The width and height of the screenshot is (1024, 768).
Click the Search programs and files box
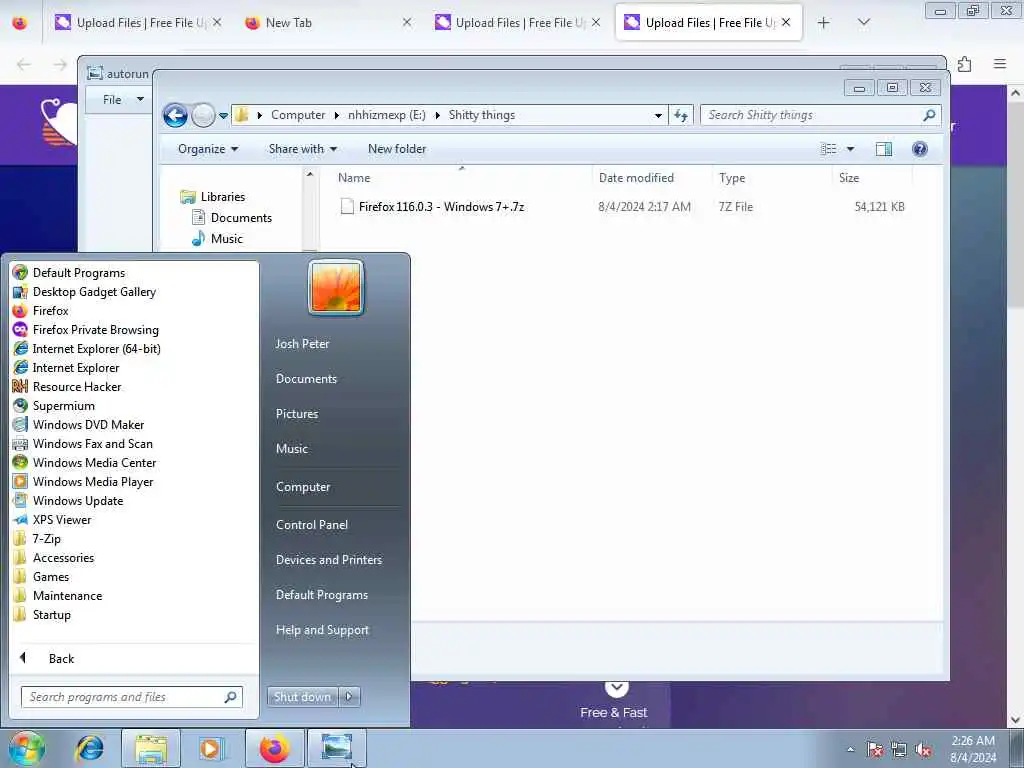(131, 697)
